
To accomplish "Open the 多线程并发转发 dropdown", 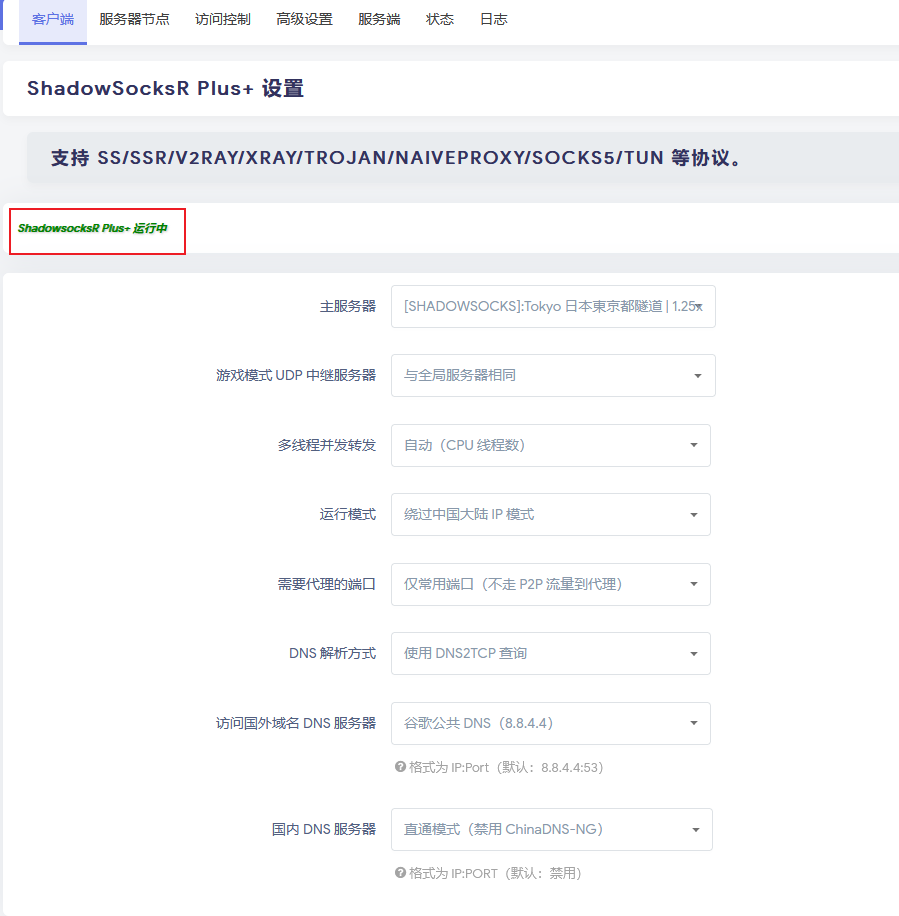I will click(x=550, y=445).
